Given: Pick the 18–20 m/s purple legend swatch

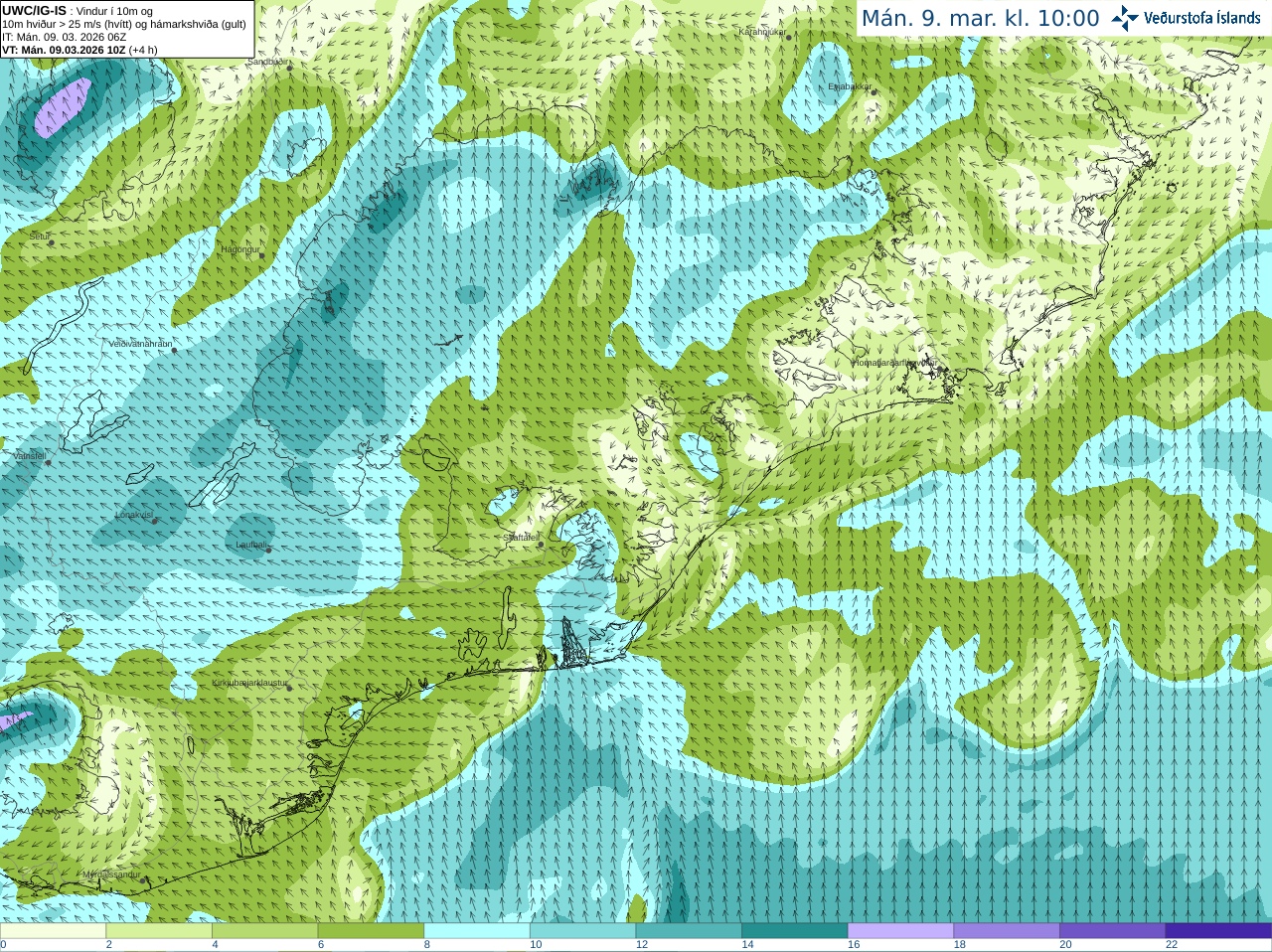Looking at the screenshot, I should coord(1007,931).
